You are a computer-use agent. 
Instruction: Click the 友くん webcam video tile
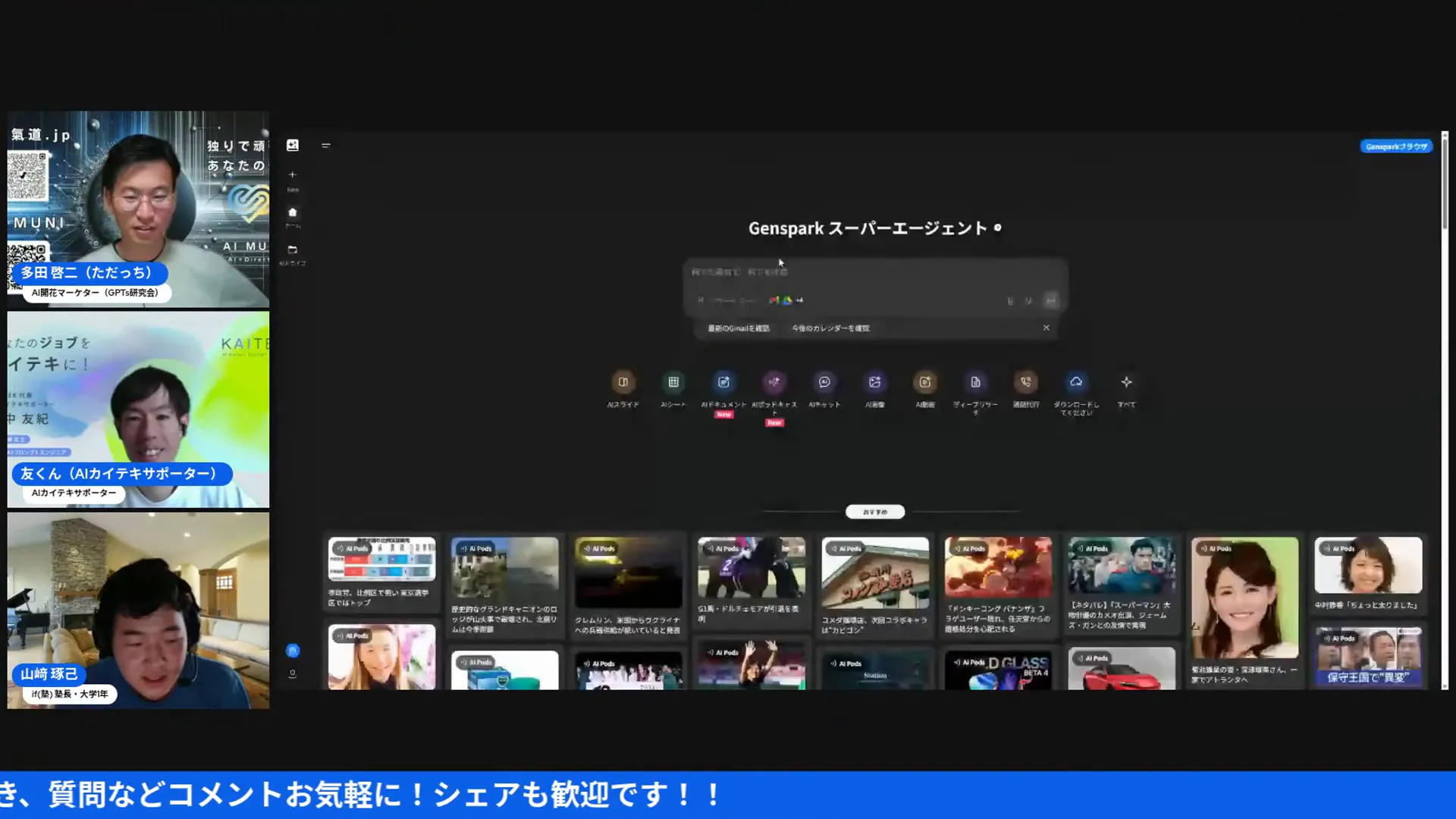pos(138,409)
